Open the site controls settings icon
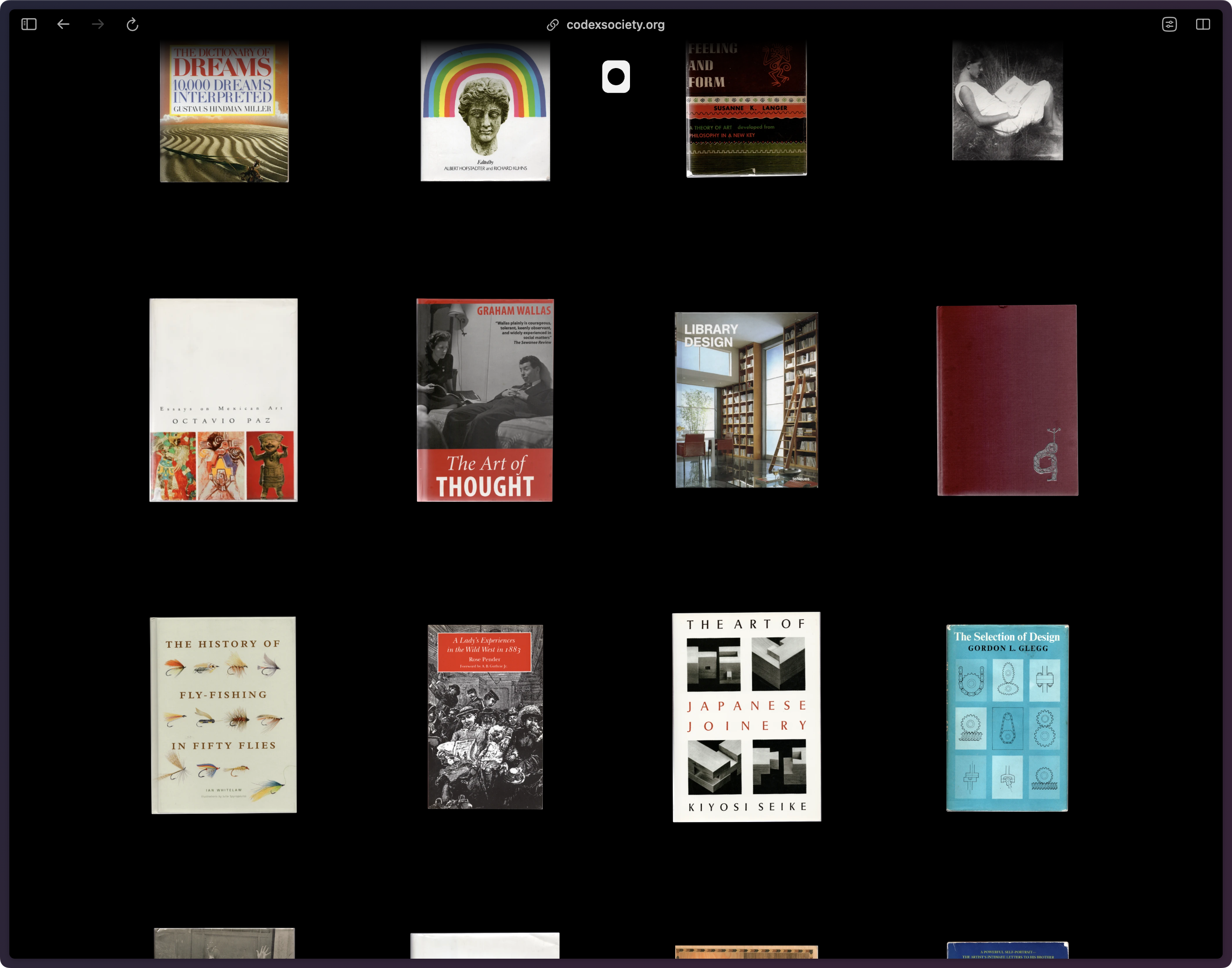Image resolution: width=1232 pixels, height=968 pixels. (1169, 24)
